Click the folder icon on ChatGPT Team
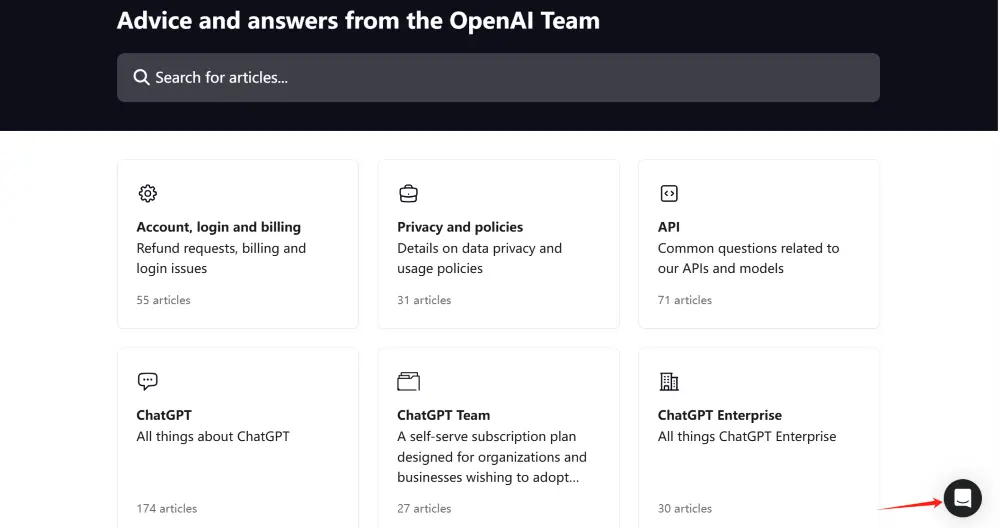Screen dimensions: 1000x528 tap(408, 381)
